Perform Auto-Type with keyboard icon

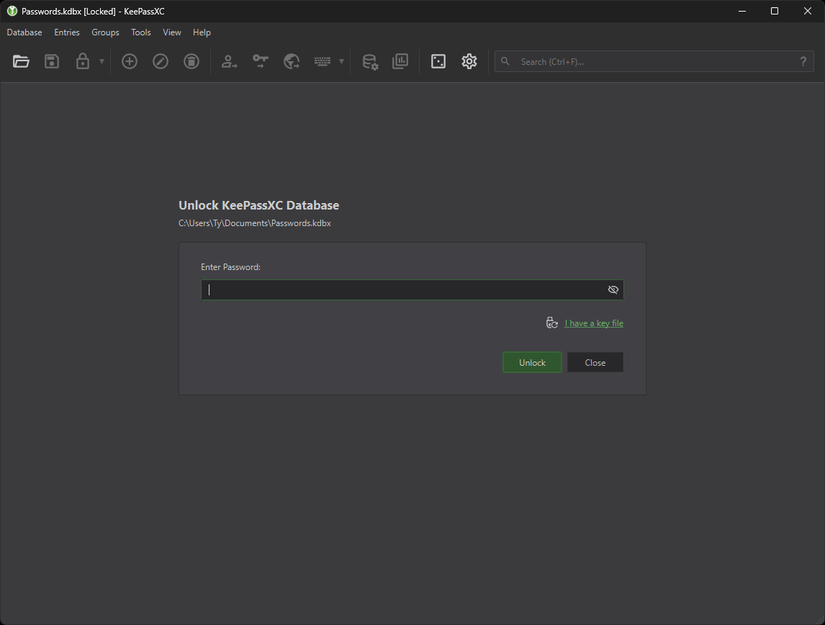point(322,61)
